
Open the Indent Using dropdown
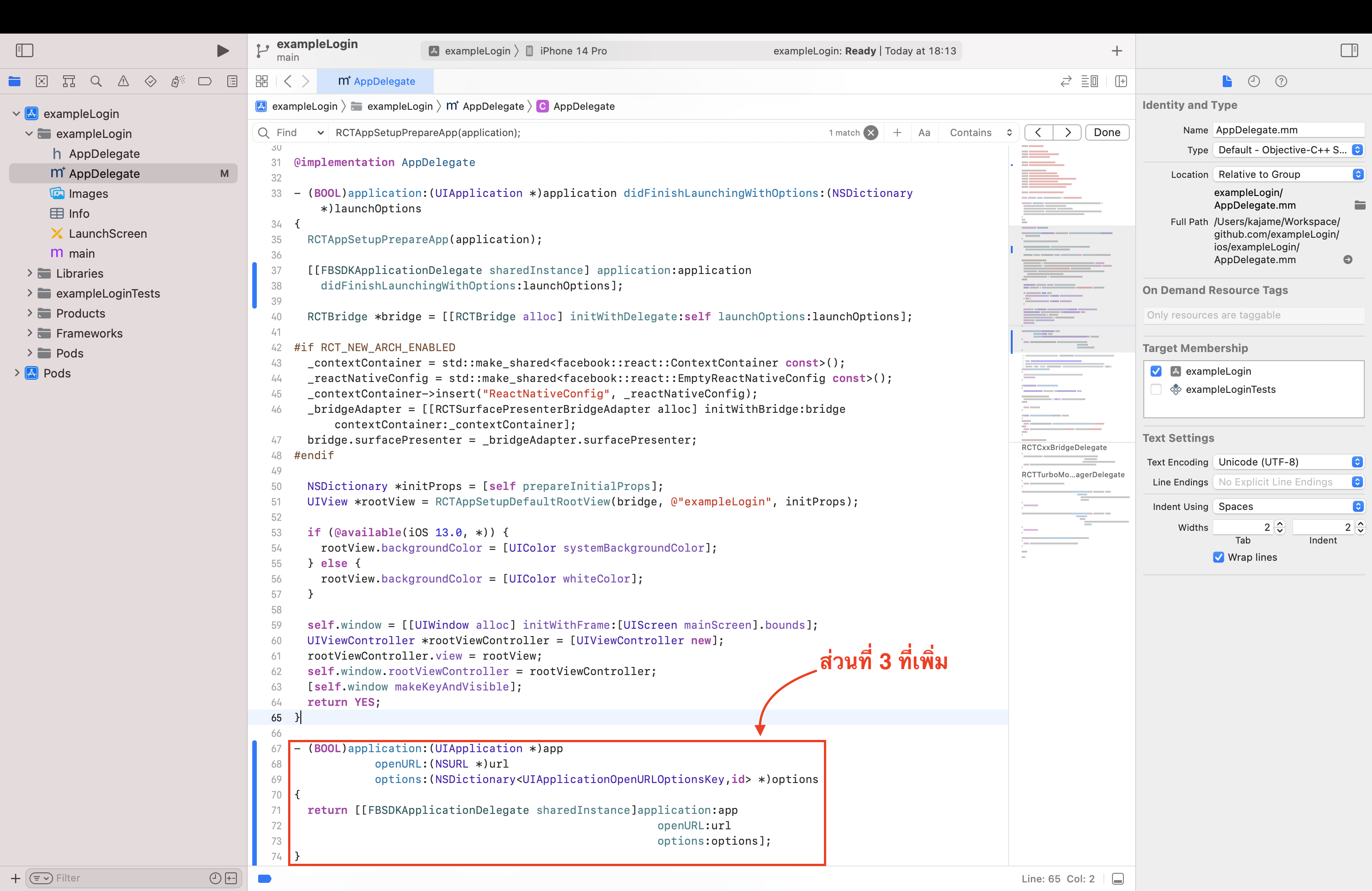tap(1289, 507)
